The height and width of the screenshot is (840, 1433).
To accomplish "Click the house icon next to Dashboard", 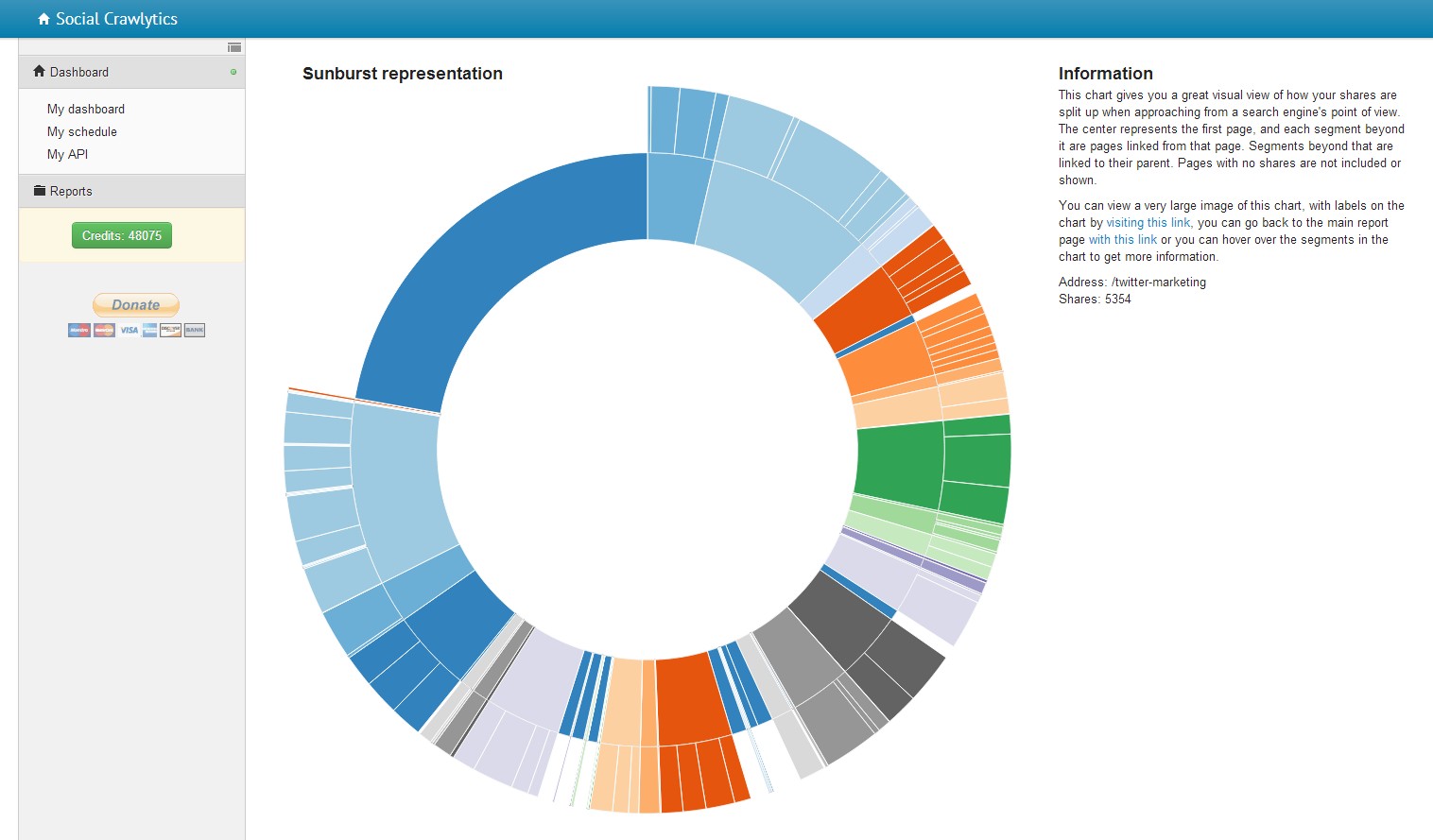I will pos(39,71).
